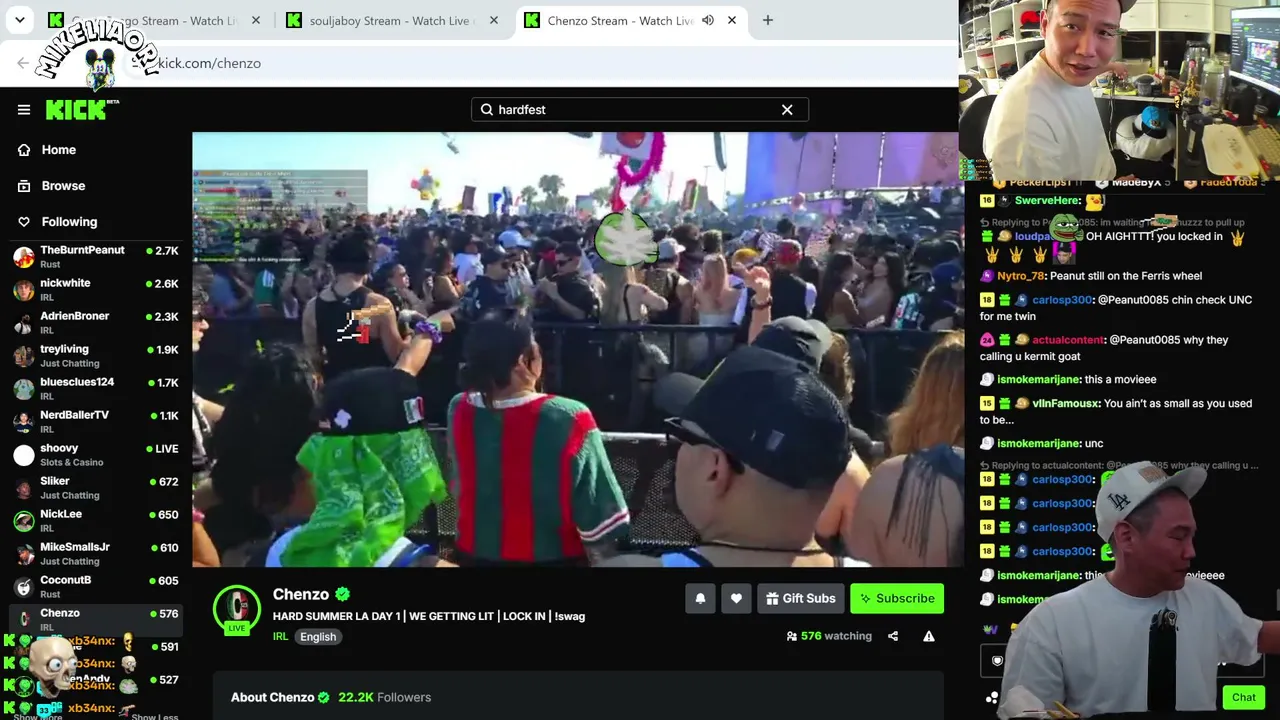The height and width of the screenshot is (720, 1280).
Task: Click nickwhite's avatar in the sidebar
Action: point(24,290)
